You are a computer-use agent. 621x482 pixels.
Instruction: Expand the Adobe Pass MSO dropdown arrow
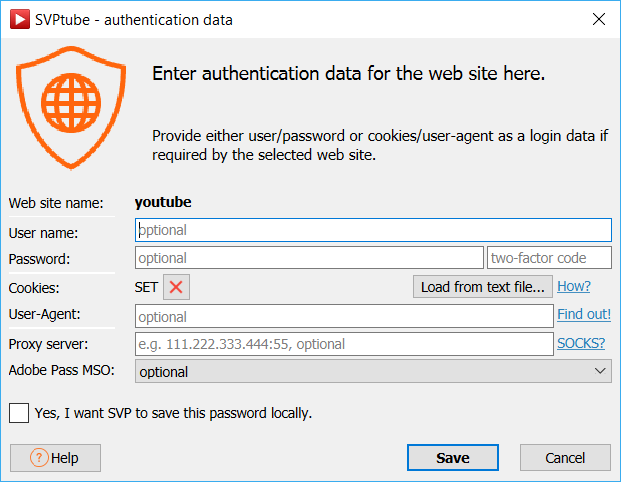pos(600,372)
